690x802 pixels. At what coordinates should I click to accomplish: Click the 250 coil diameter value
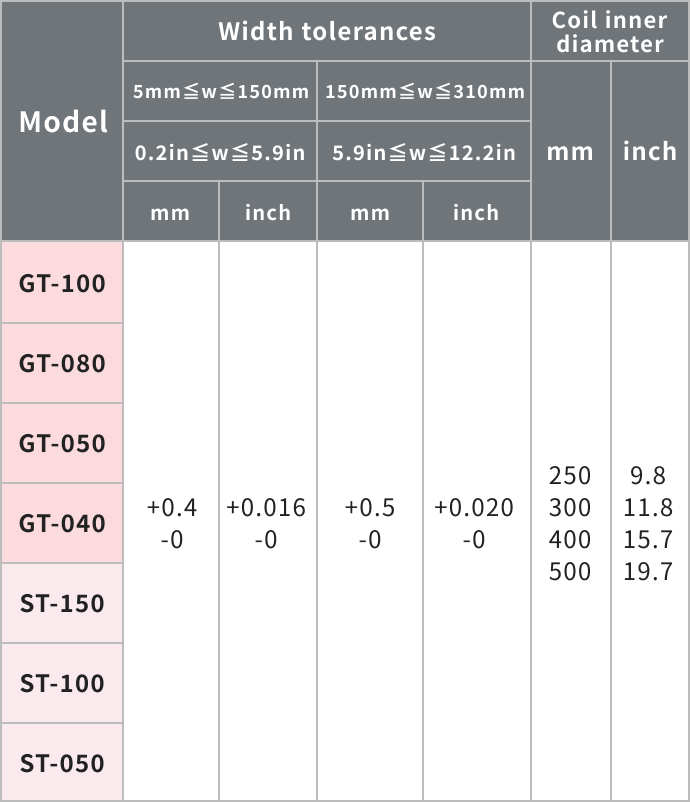[x=570, y=474]
